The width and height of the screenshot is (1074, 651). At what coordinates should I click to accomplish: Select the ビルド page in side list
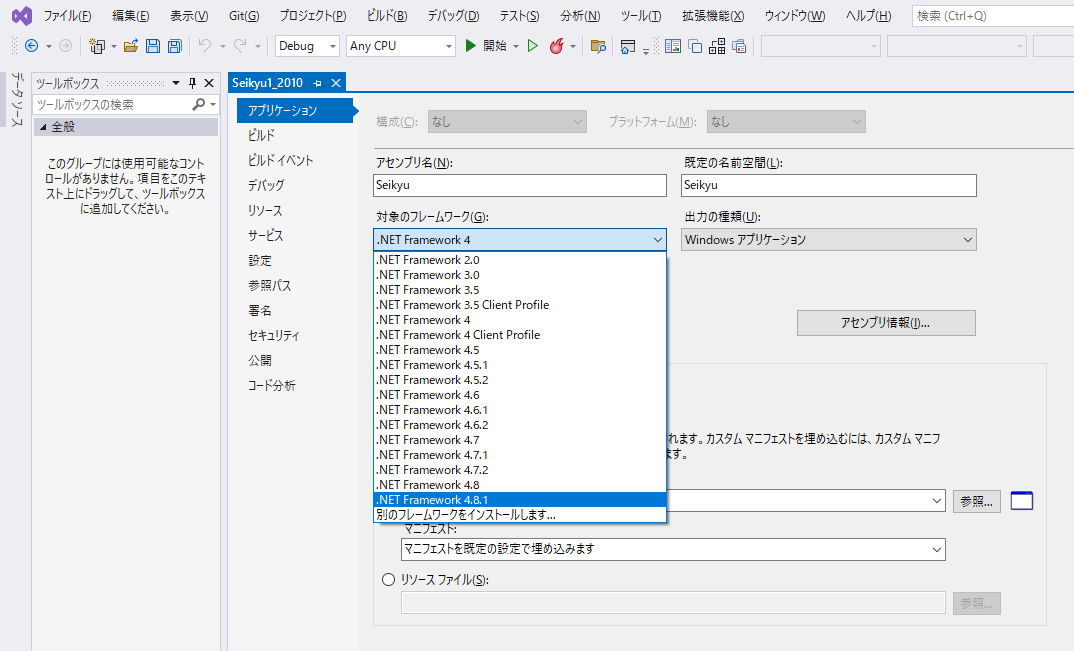pyautogui.click(x=261, y=135)
